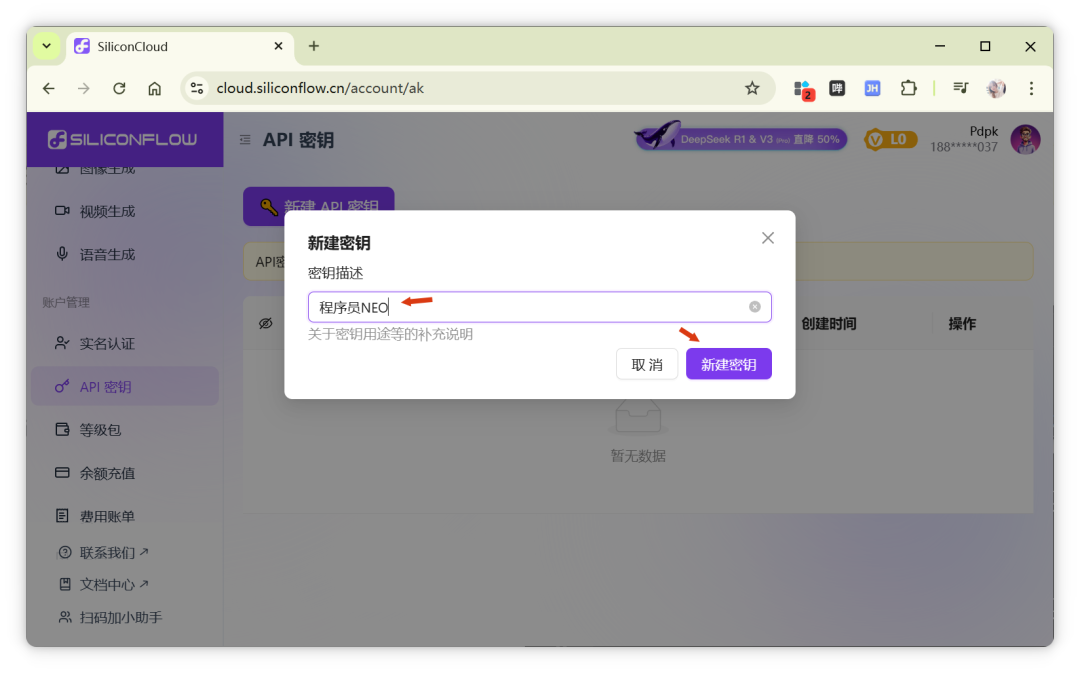Click the L0 level badge
The height and width of the screenshot is (673, 1080).
[890, 140]
